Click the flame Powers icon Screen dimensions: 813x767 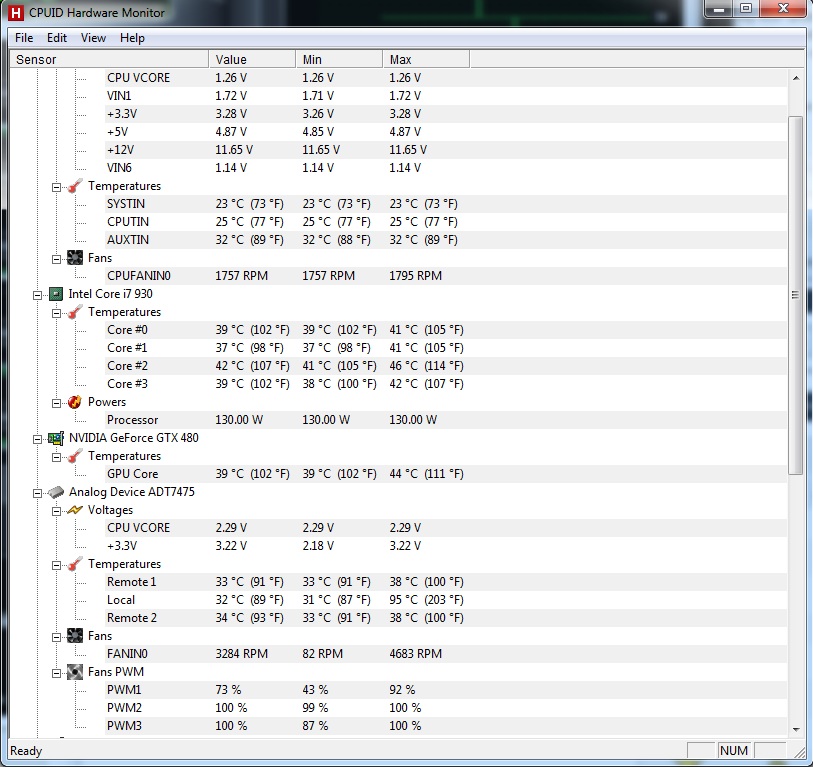click(75, 402)
